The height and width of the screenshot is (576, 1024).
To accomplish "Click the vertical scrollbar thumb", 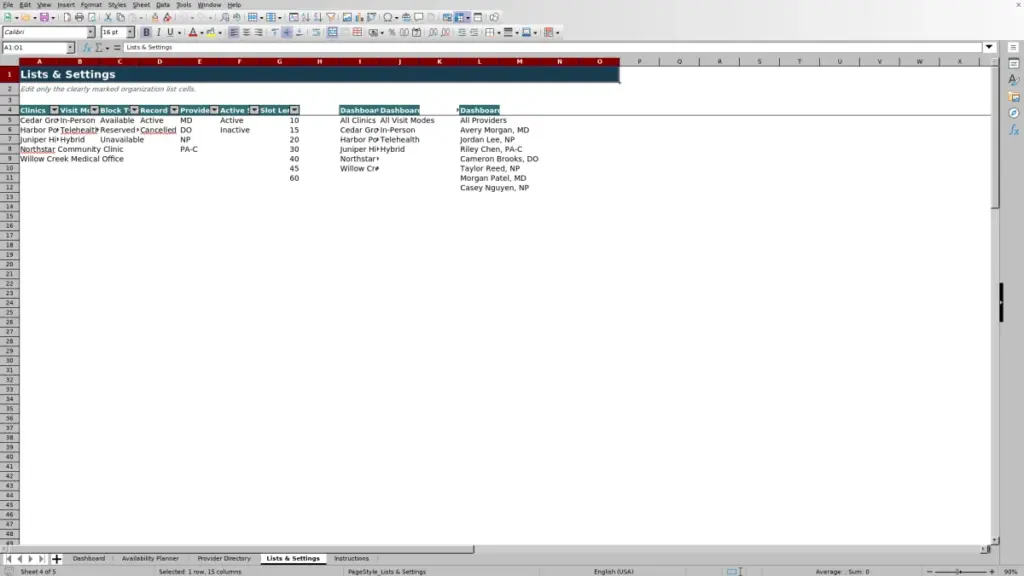I will [x=995, y=137].
